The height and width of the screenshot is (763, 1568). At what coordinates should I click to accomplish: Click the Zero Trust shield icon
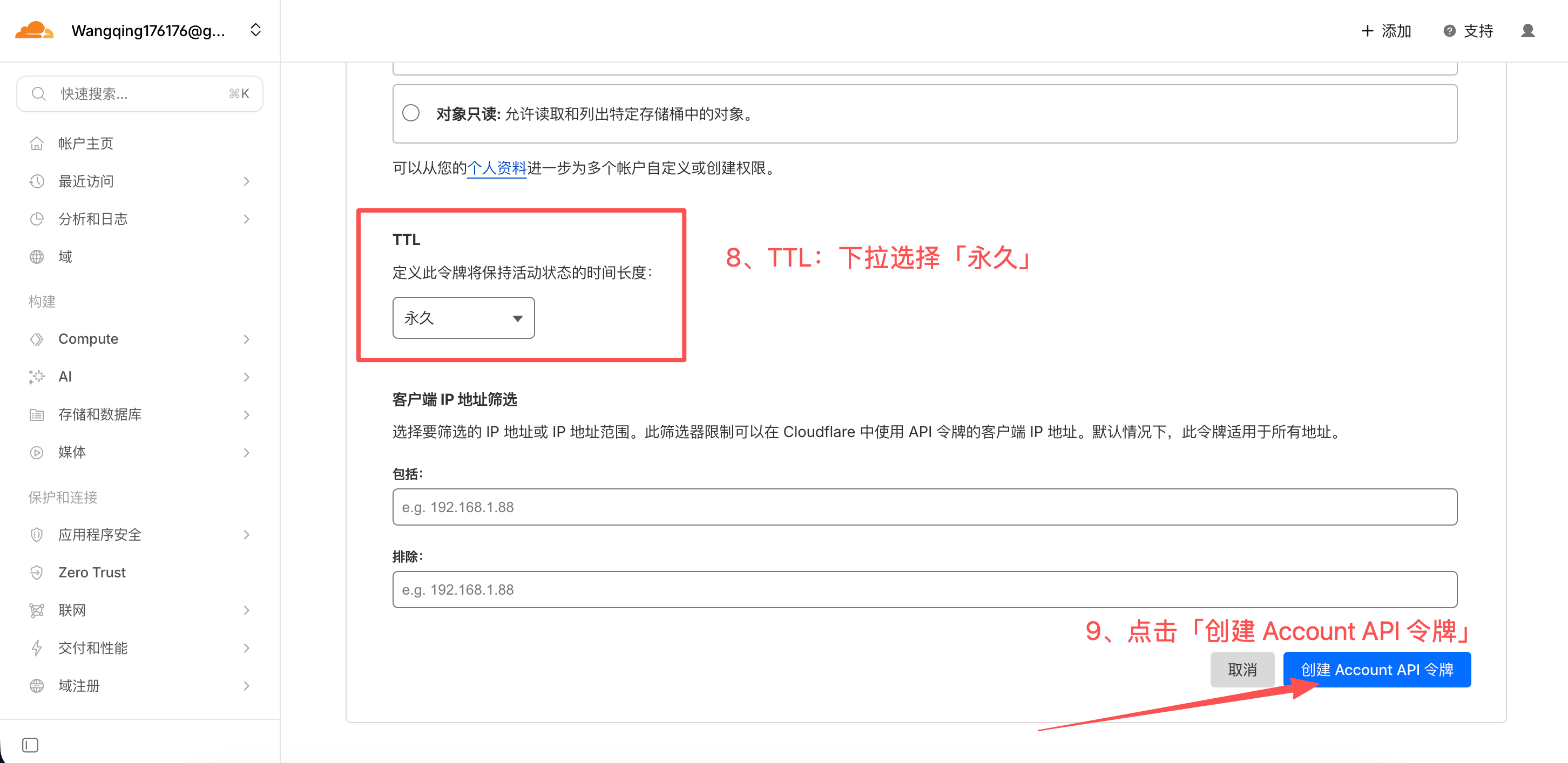point(37,572)
